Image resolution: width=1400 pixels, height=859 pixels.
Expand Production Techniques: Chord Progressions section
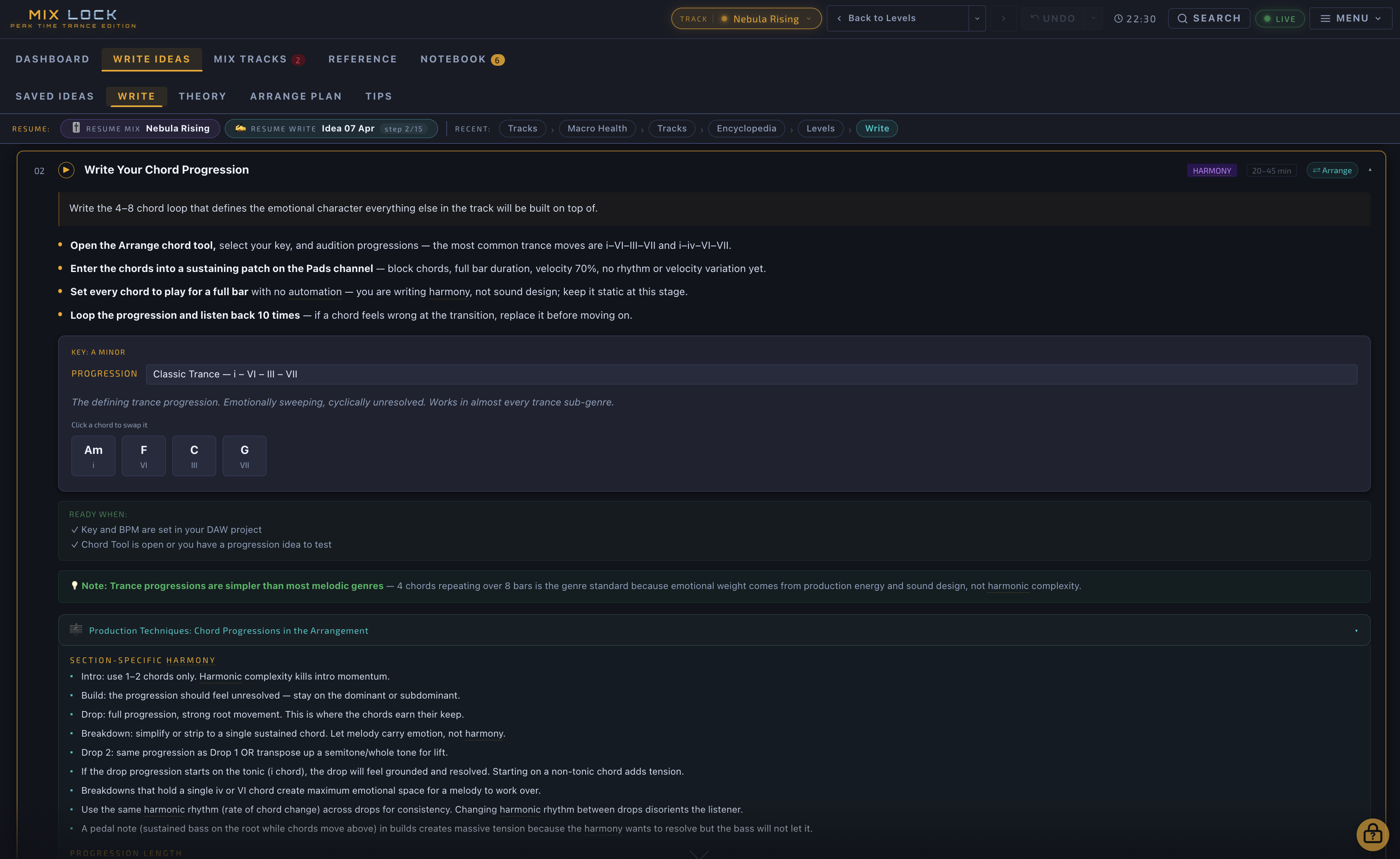click(714, 630)
